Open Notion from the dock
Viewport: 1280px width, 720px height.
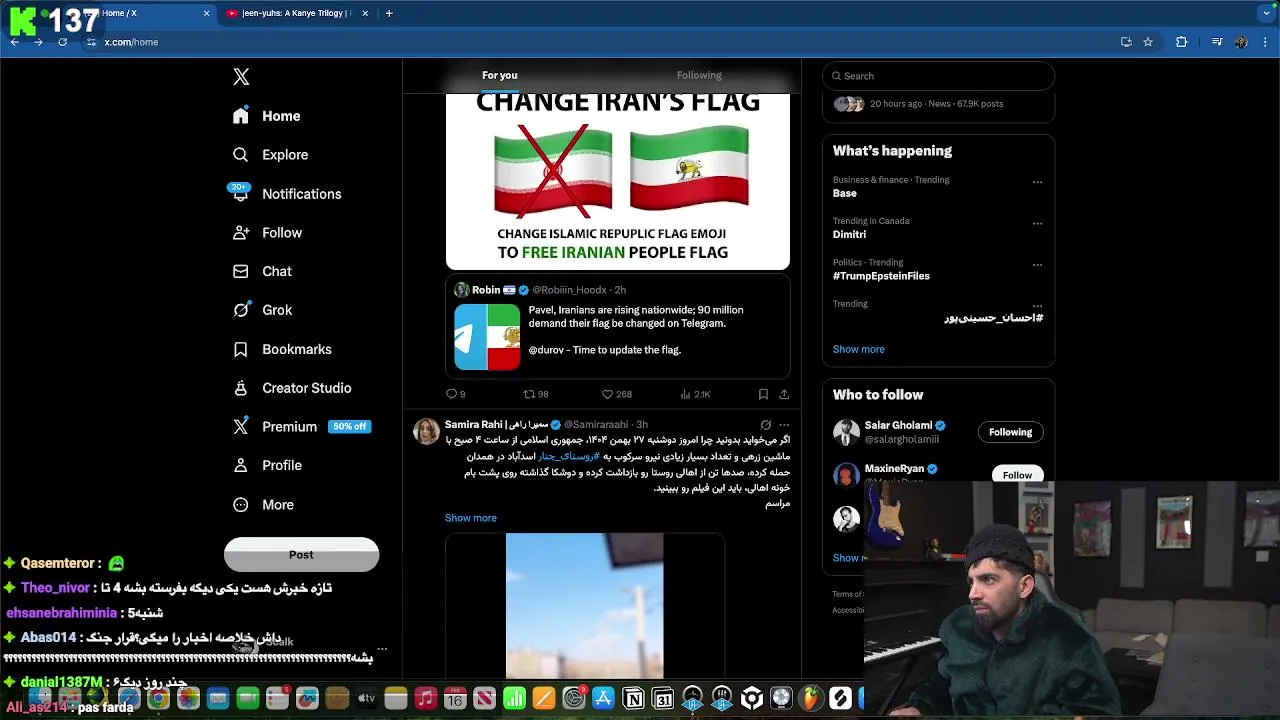click(633, 698)
